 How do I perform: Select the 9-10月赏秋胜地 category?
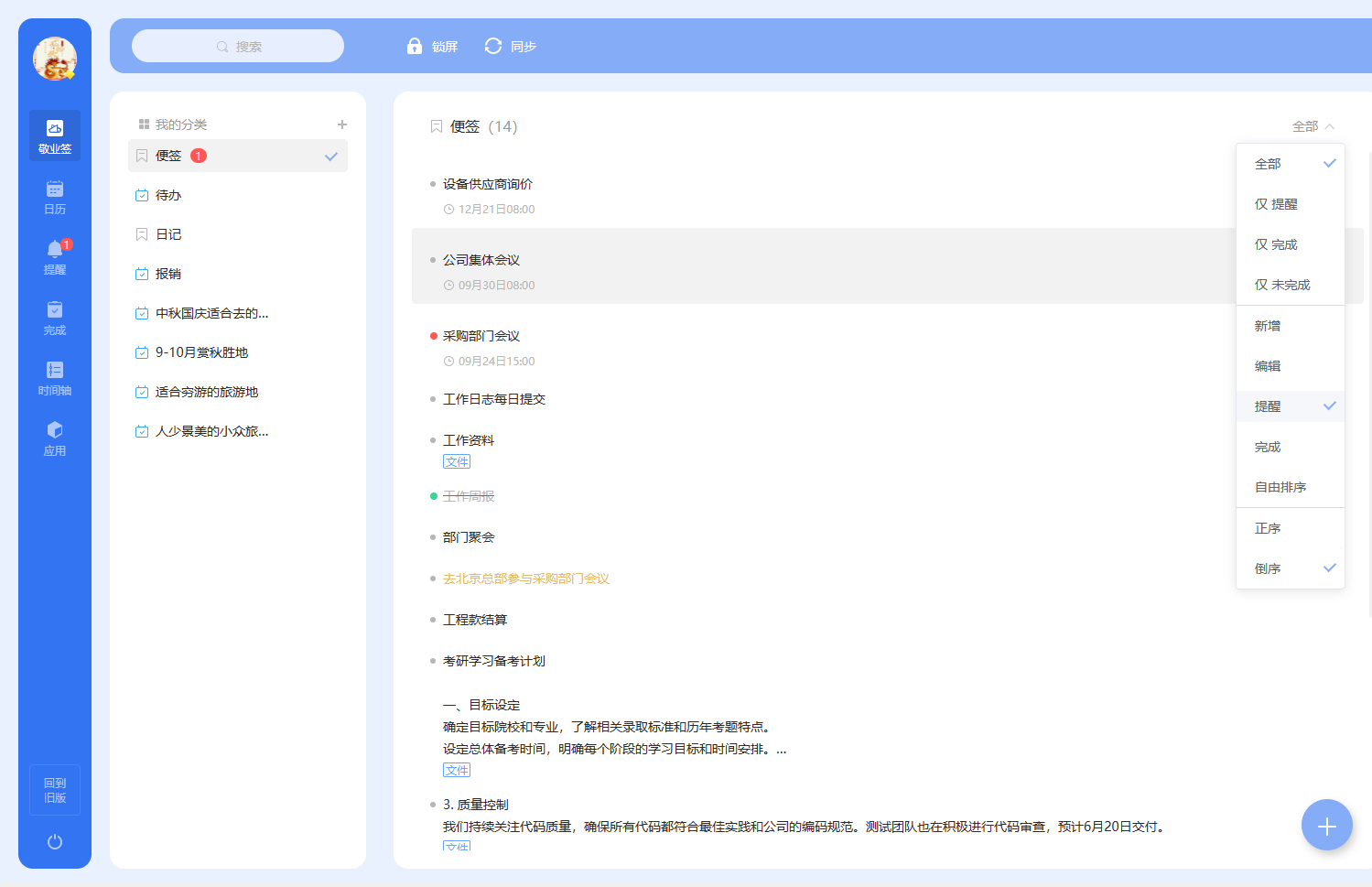click(238, 352)
